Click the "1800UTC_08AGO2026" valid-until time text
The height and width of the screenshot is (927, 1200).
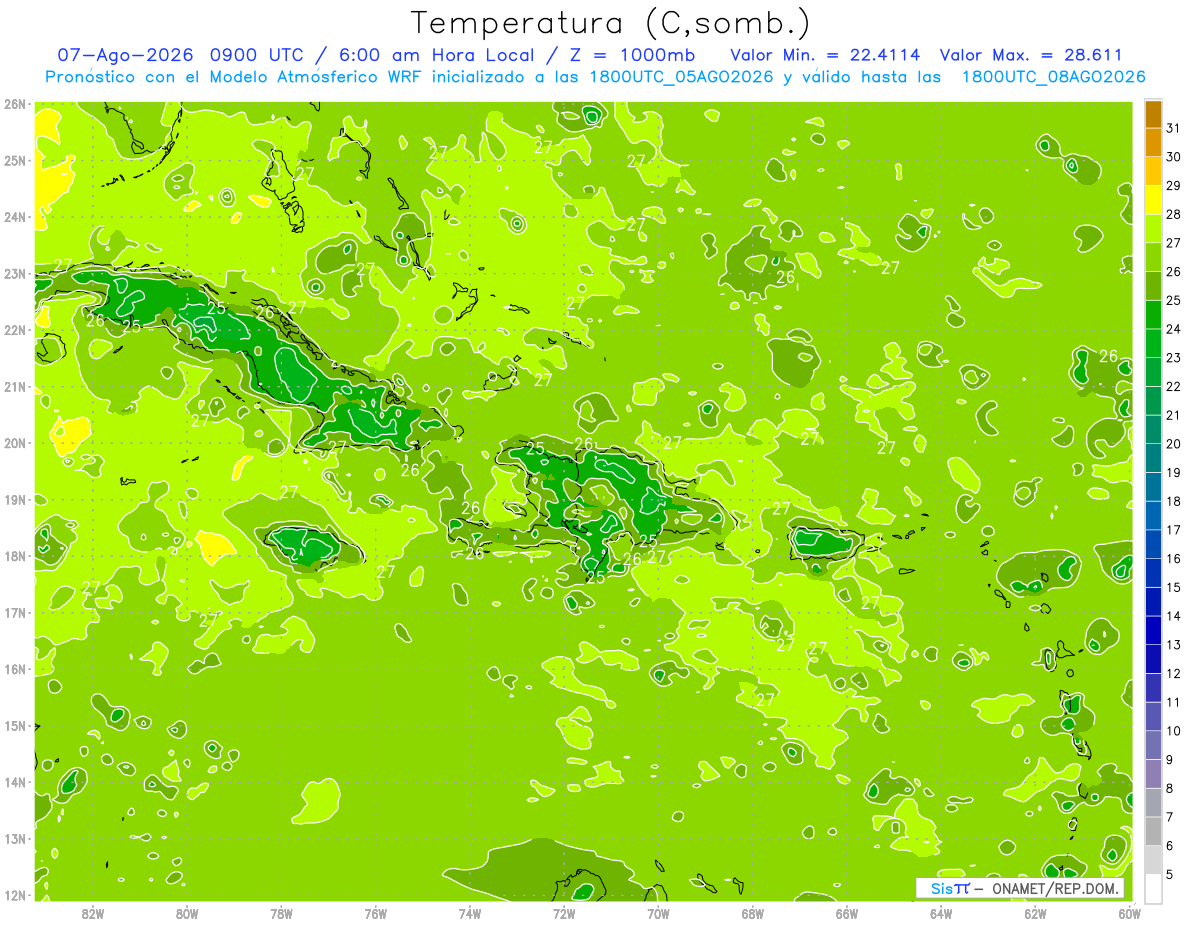1053,77
